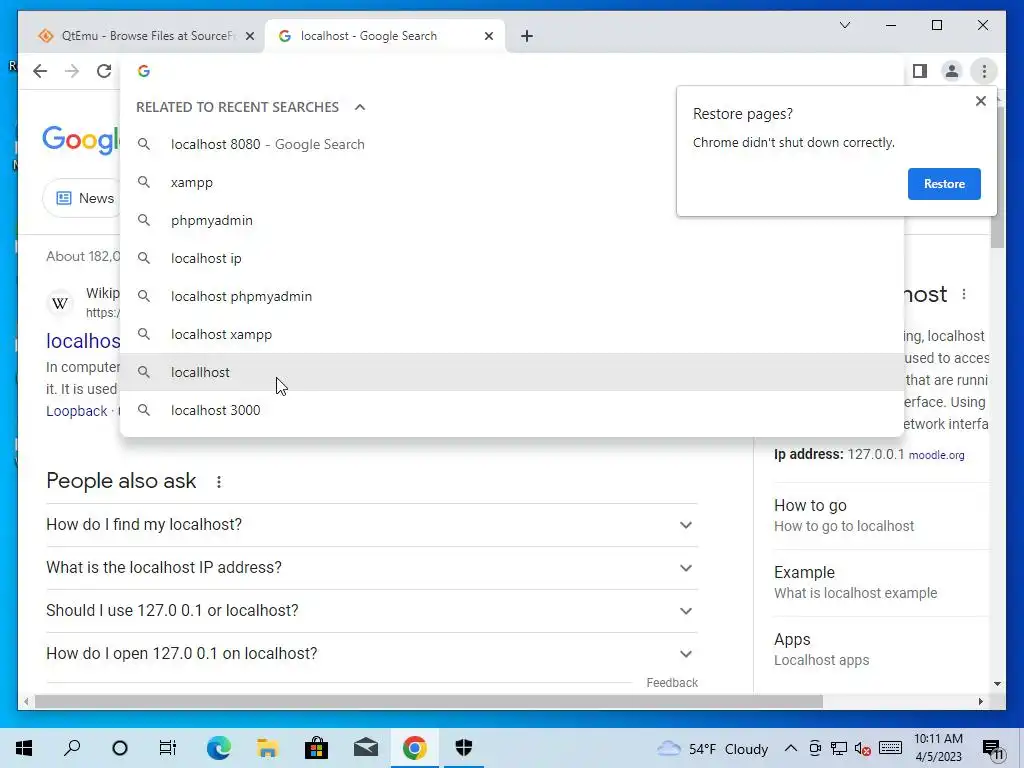Viewport: 1024px width, 768px height.
Task: Close the localhost Google Search tab
Action: [x=488, y=36]
